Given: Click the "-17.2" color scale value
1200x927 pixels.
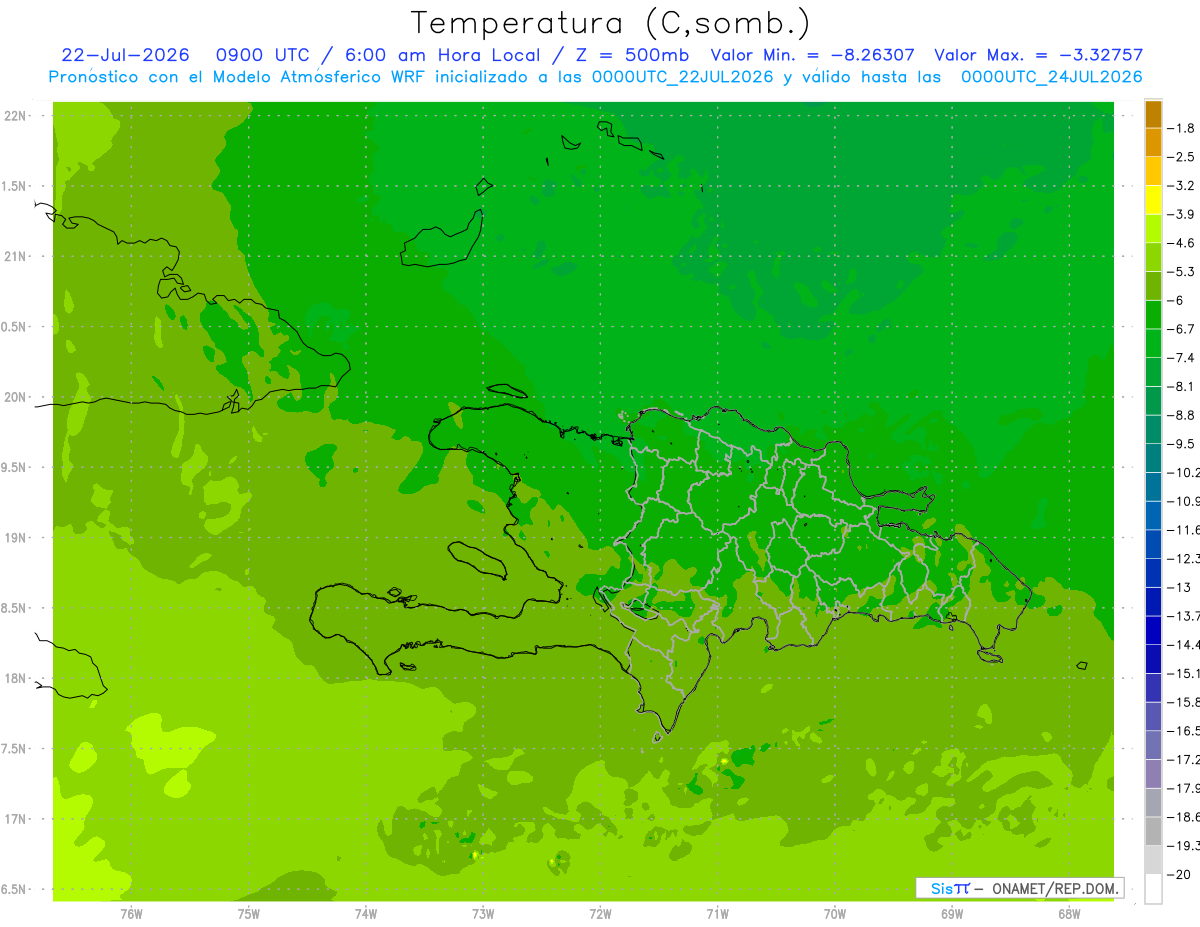Looking at the screenshot, I should (1183, 759).
